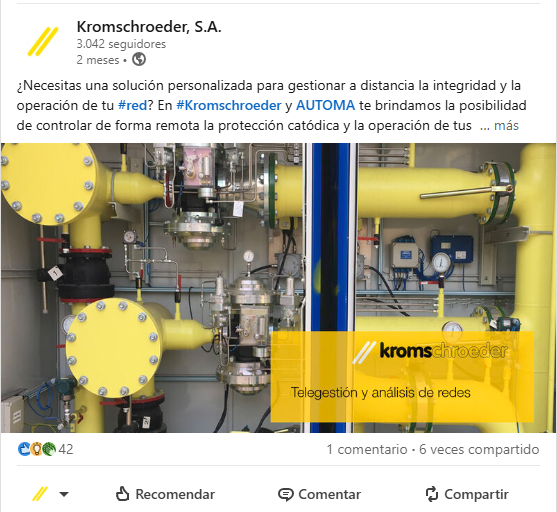The image size is (557, 512).
Task: Follow the #red hashtag link
Action: 133,106
